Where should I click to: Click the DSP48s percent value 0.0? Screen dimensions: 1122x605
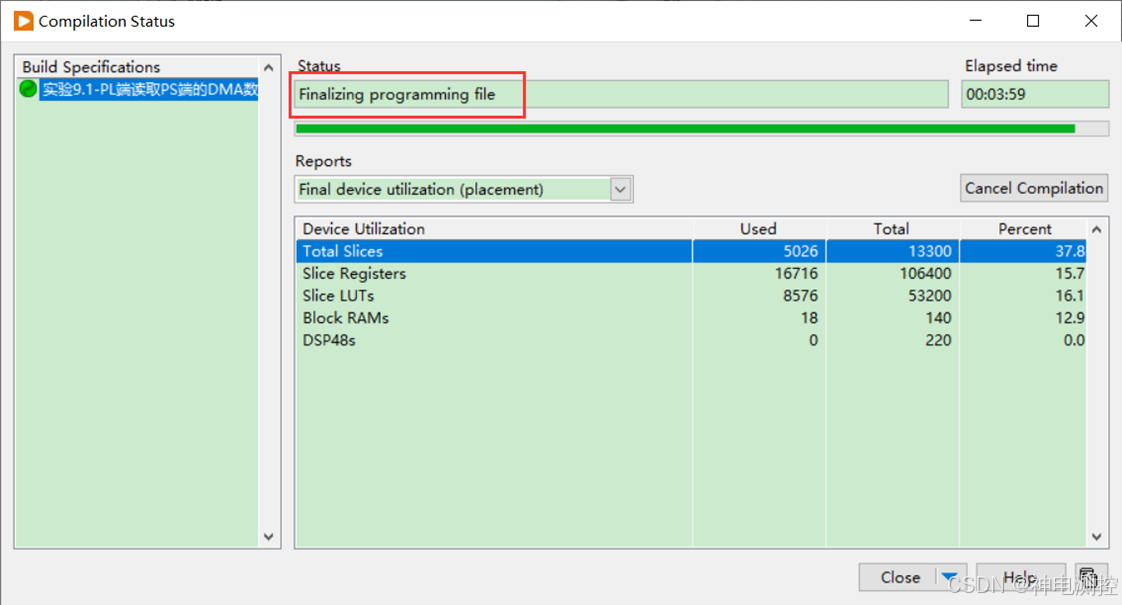[1073, 340]
